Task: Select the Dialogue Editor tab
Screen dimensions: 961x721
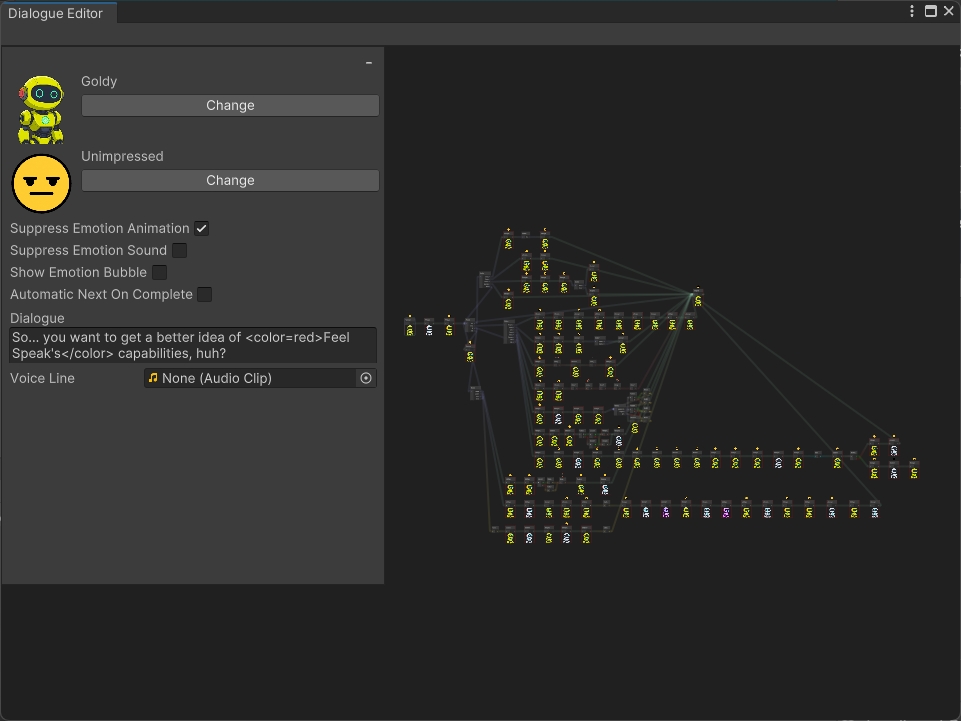Action: click(x=56, y=13)
